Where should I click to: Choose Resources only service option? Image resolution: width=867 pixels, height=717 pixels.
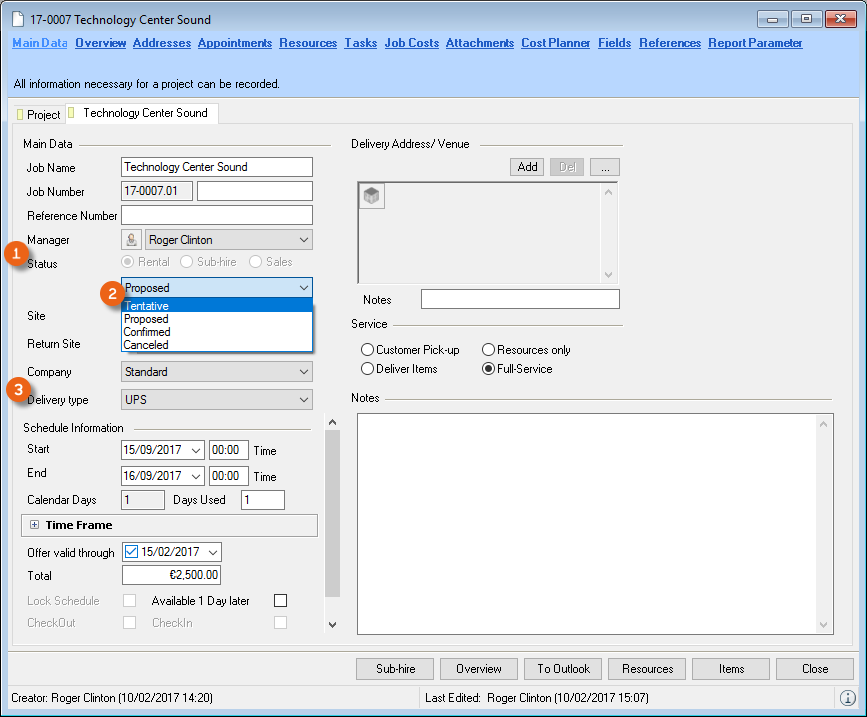point(488,350)
